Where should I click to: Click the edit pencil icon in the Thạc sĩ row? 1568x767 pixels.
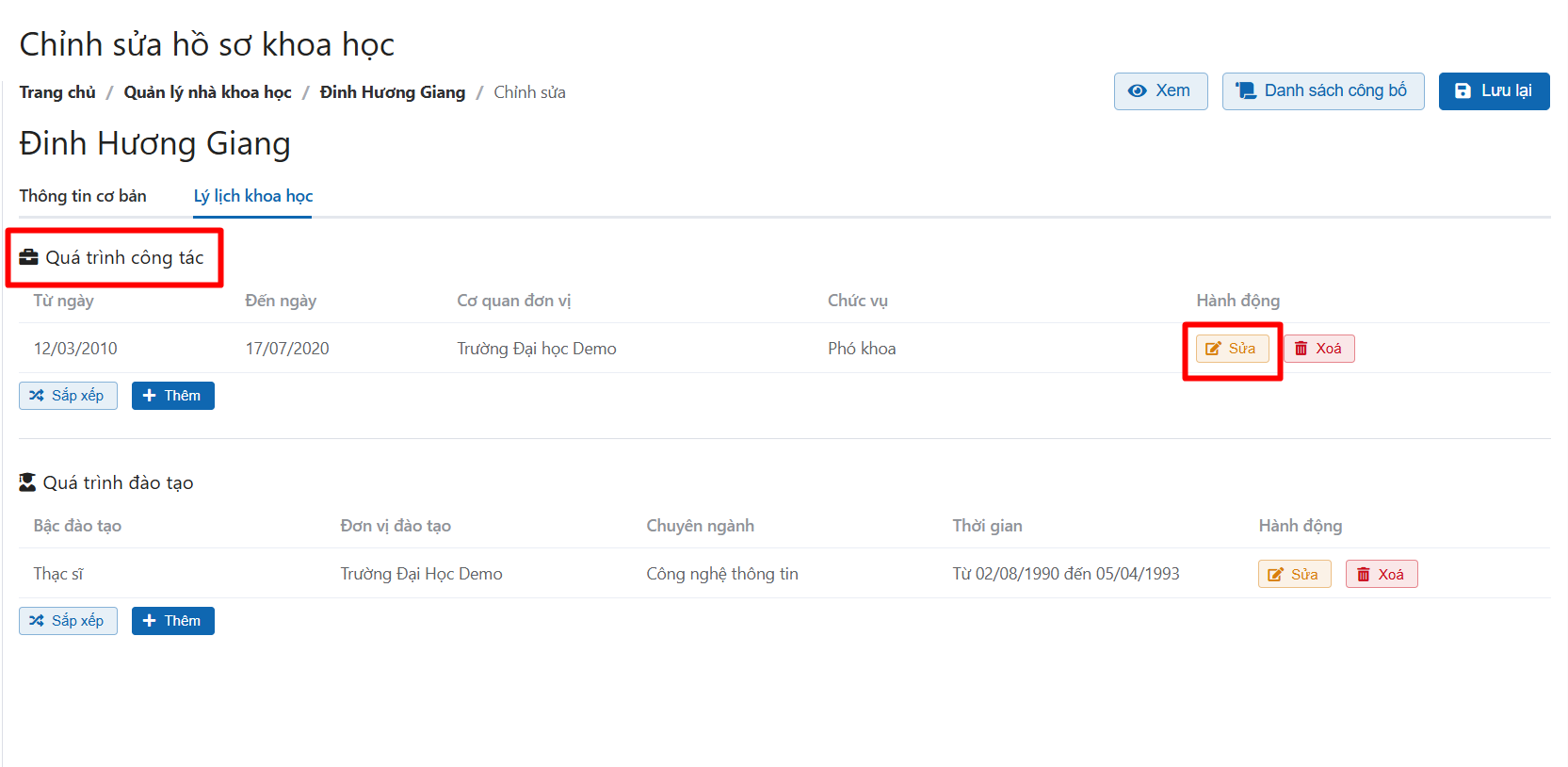[1275, 575]
